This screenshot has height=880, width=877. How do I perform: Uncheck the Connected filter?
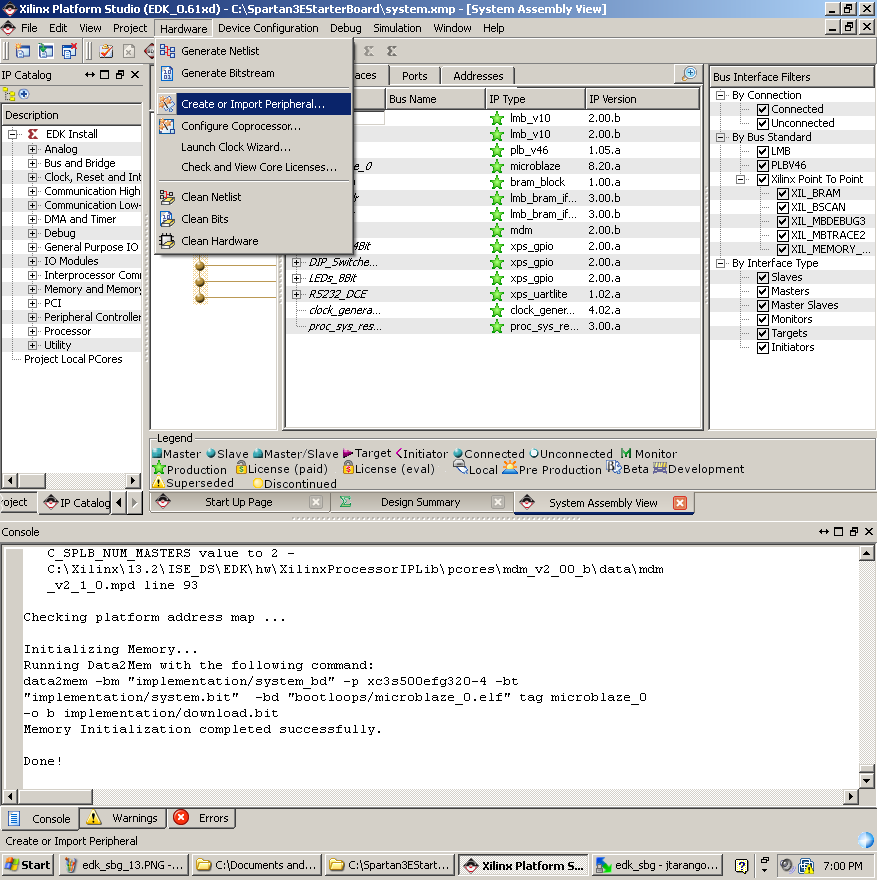point(763,109)
